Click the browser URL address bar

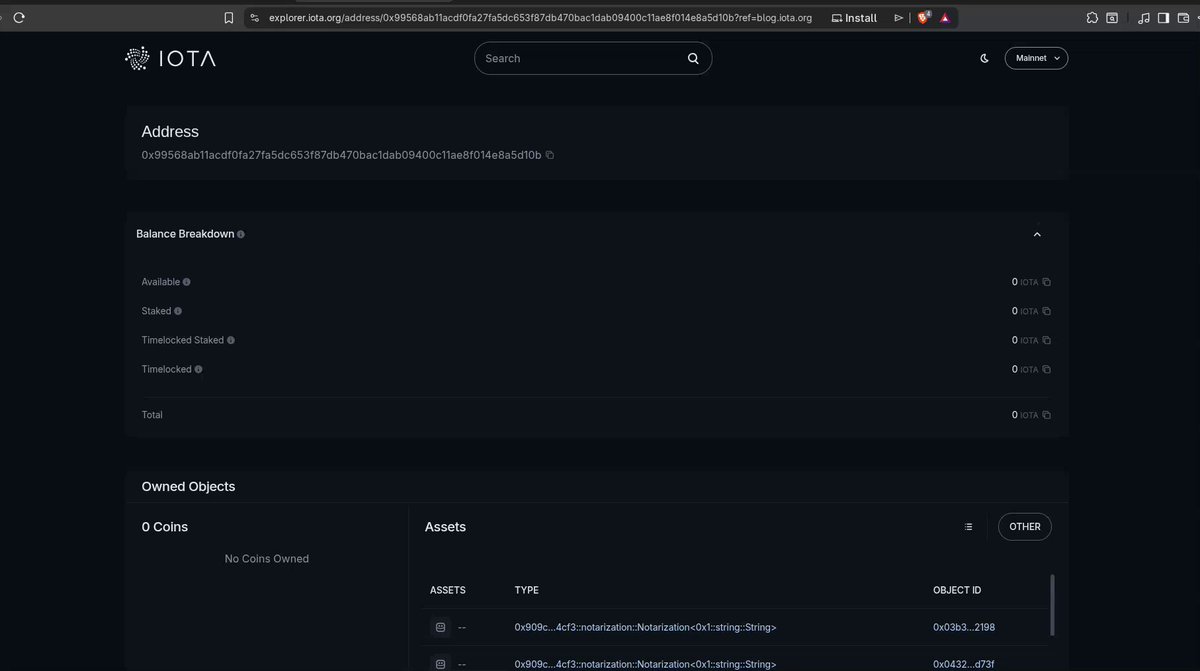[x=540, y=18]
